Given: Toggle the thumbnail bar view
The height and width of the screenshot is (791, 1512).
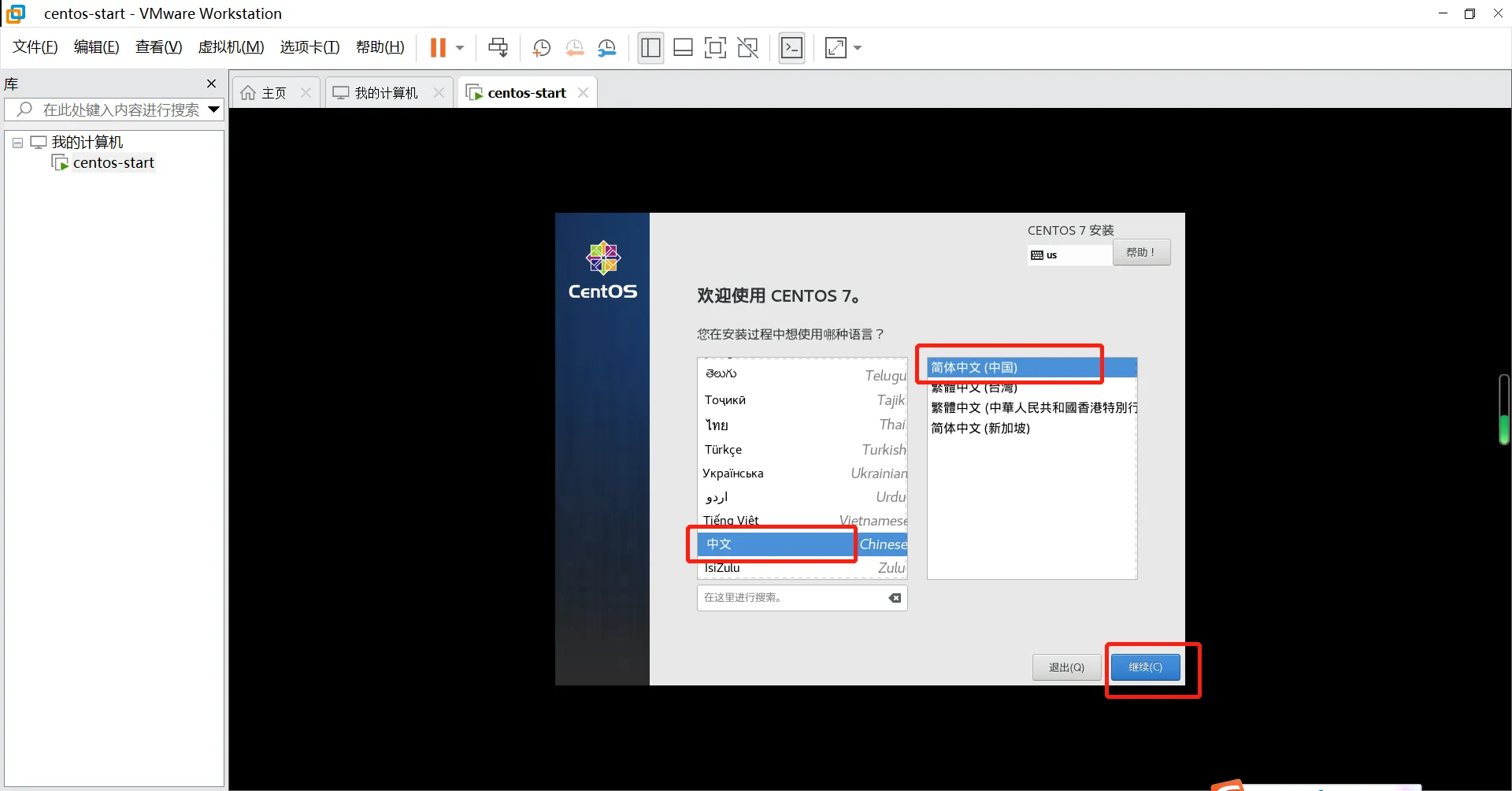Looking at the screenshot, I should pyautogui.click(x=683, y=48).
